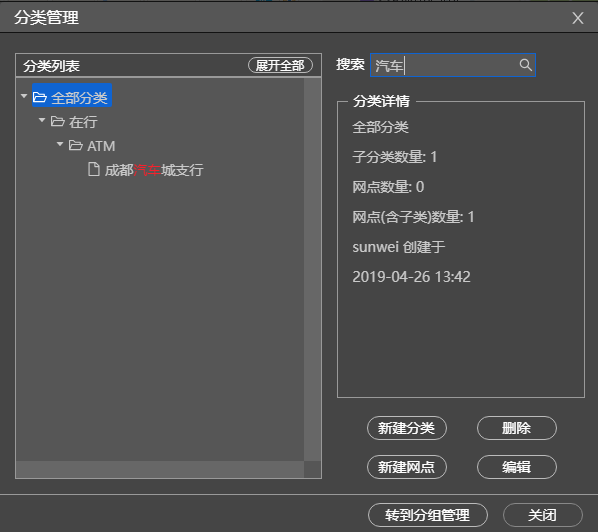Click the document icon of 成都汽车城支行
This screenshot has height=532, width=598.
93,169
